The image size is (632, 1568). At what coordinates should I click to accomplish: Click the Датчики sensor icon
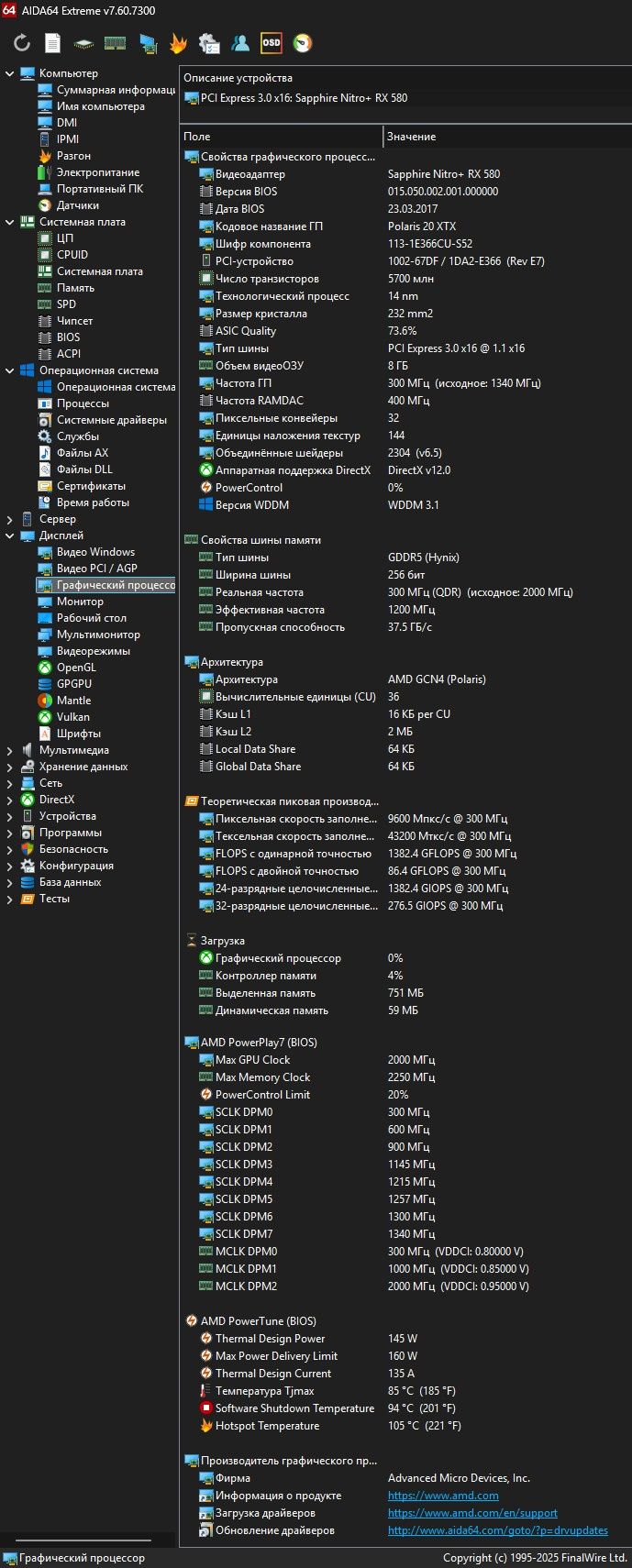coord(45,205)
